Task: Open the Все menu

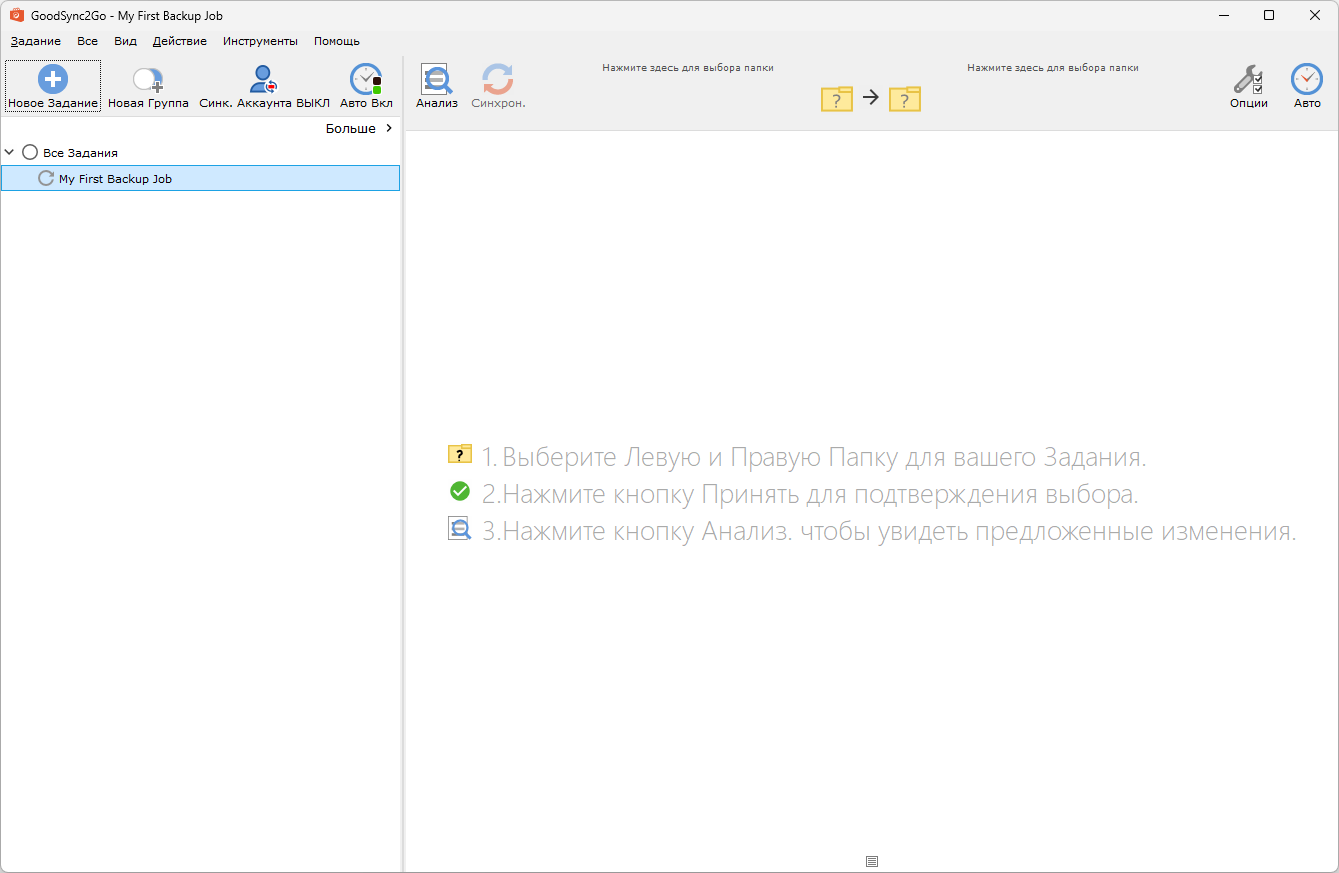Action: coord(88,41)
